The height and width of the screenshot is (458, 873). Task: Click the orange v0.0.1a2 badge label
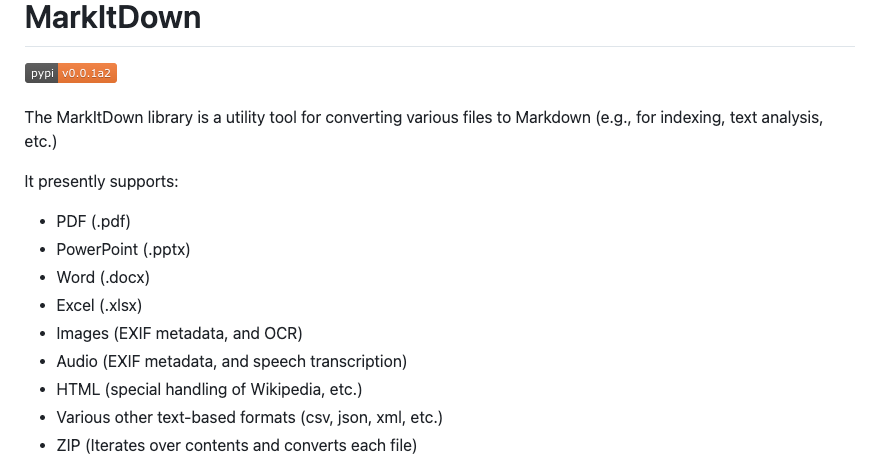tap(87, 73)
